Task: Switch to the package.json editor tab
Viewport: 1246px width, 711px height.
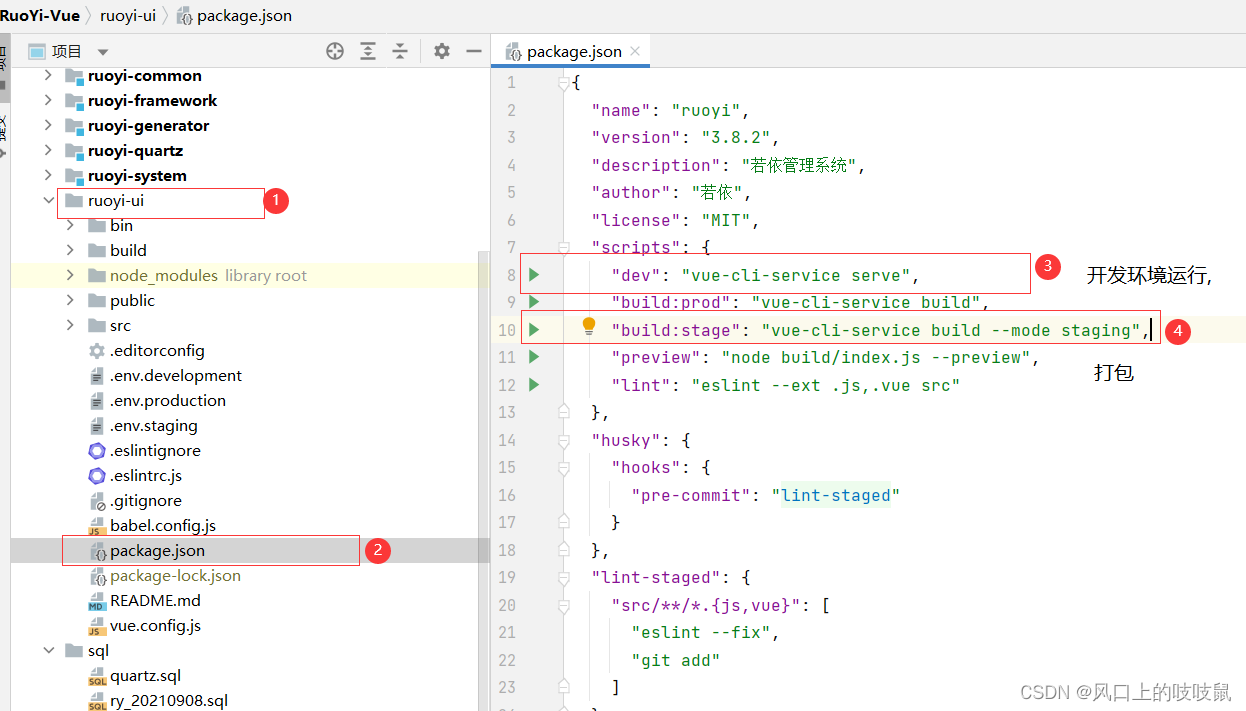Action: click(570, 51)
